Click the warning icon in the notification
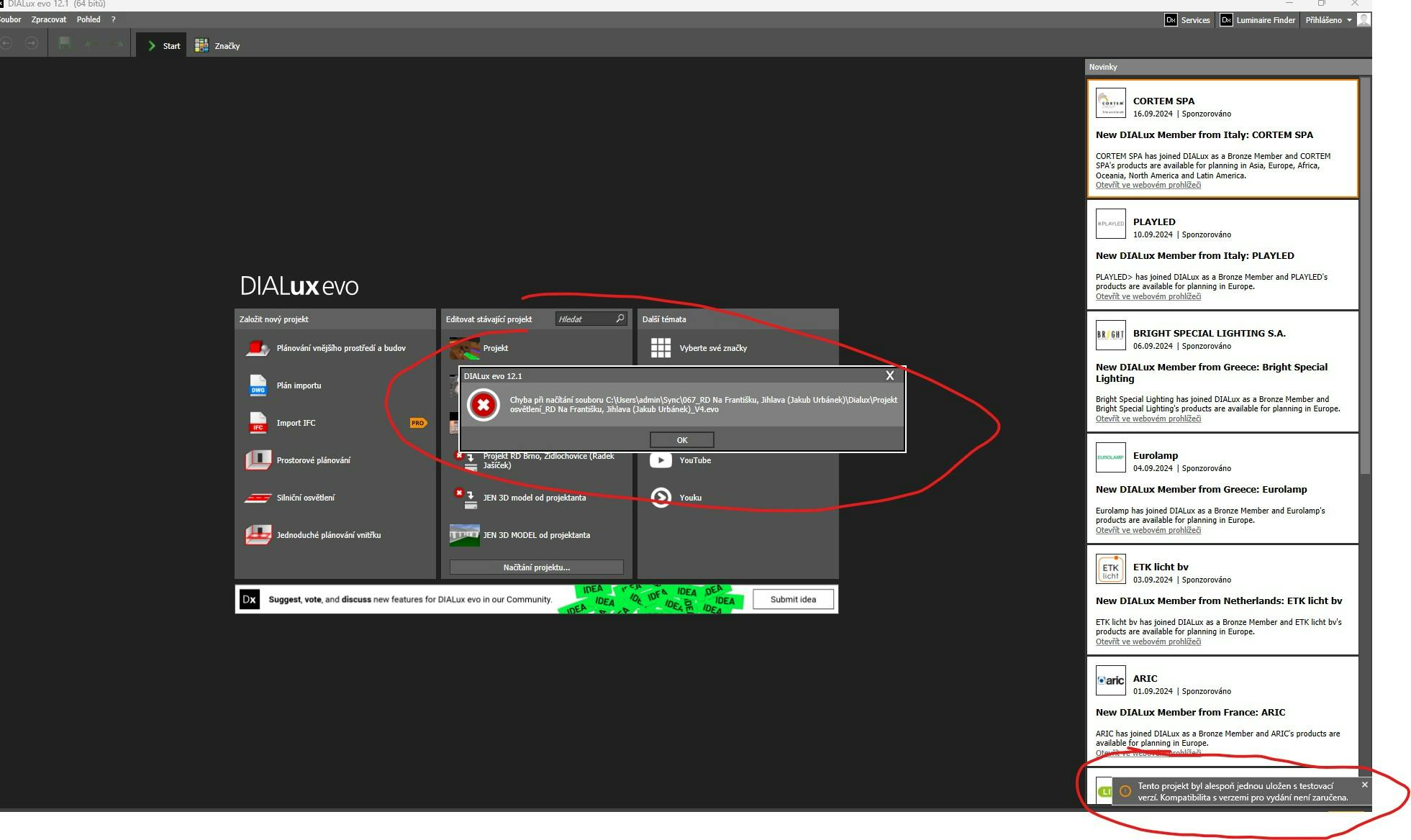 point(1125,791)
